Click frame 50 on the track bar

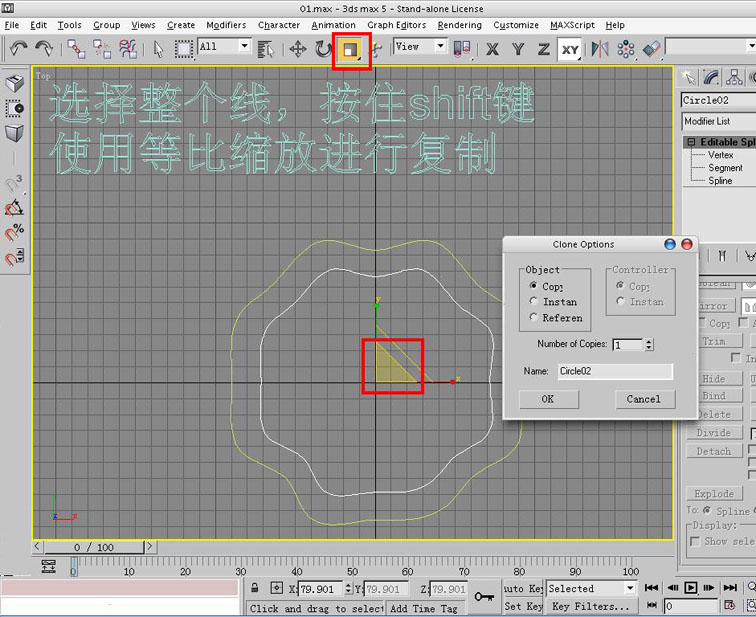[x=352, y=572]
